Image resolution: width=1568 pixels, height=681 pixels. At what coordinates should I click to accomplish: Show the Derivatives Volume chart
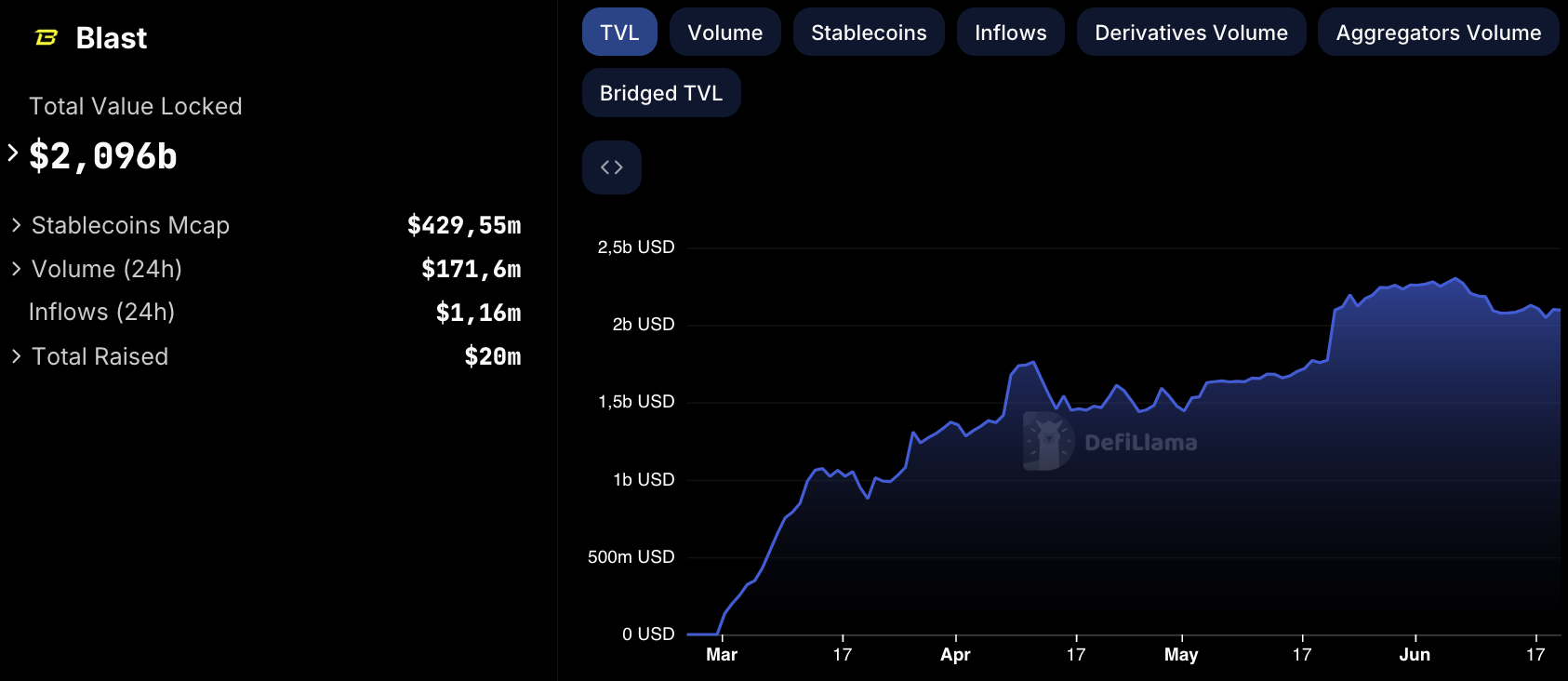[1191, 33]
